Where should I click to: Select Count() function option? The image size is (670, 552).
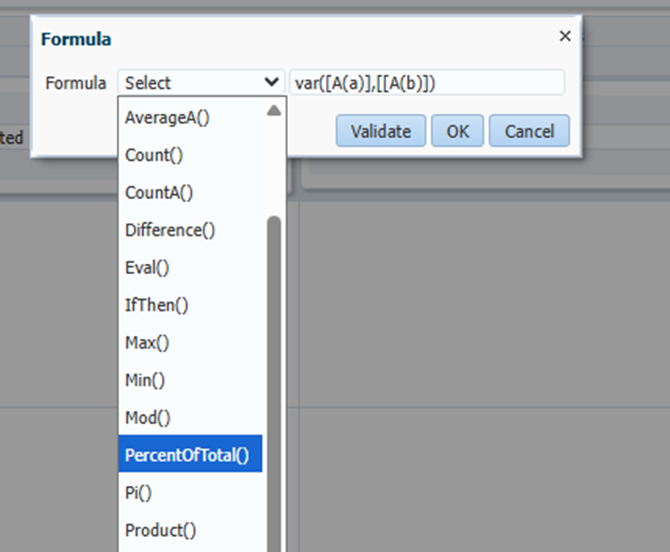click(154, 155)
